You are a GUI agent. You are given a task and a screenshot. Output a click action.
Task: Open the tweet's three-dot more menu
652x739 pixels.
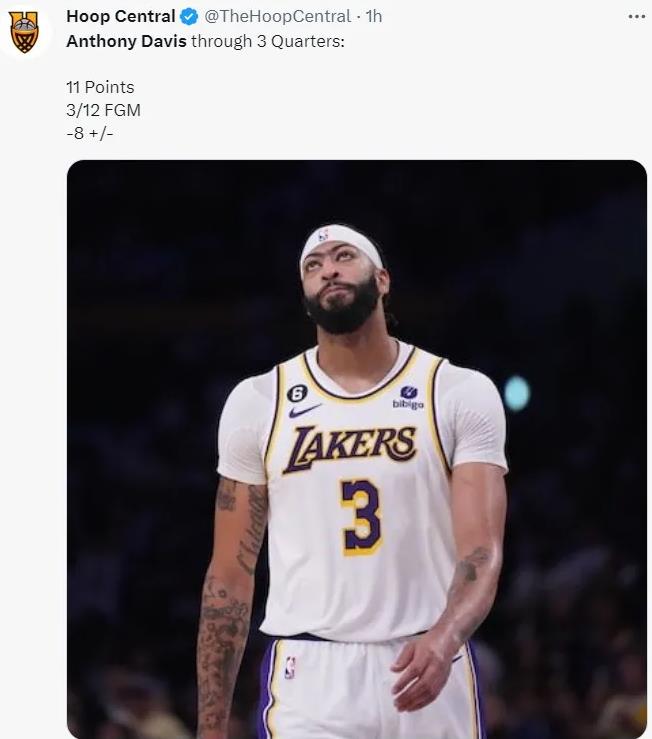coord(636,17)
